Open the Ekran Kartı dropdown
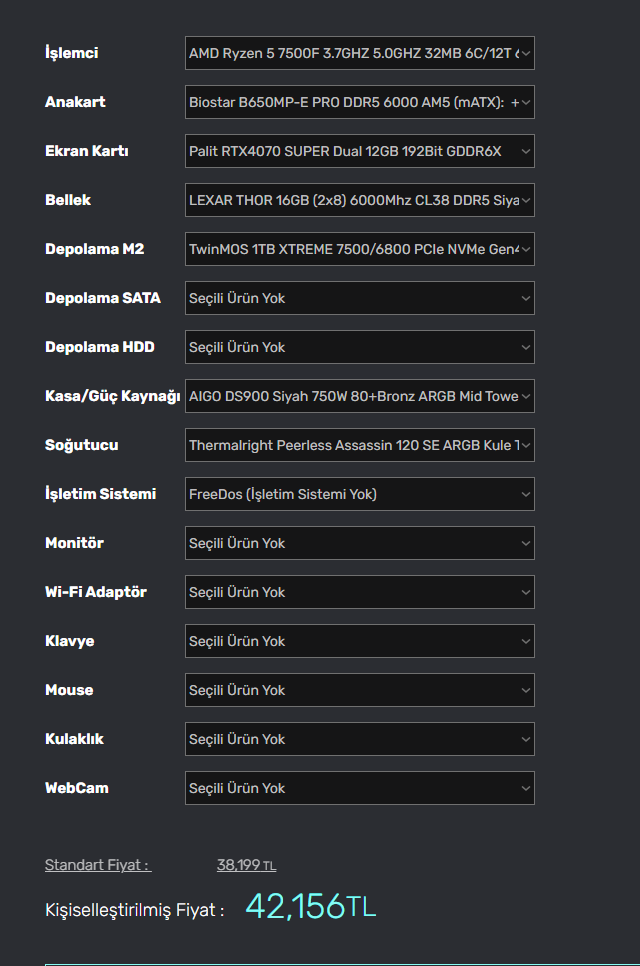The image size is (640, 966). 359,151
